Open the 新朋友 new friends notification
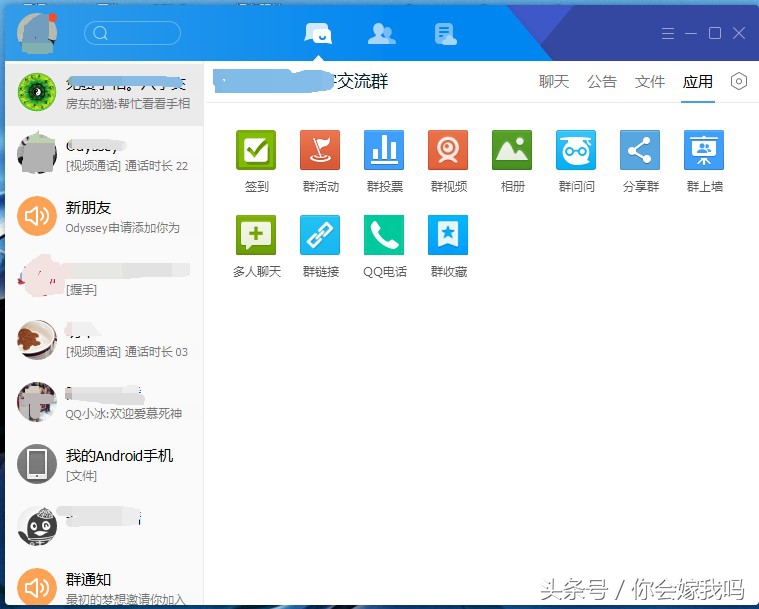The width and height of the screenshot is (759, 609). coord(104,216)
